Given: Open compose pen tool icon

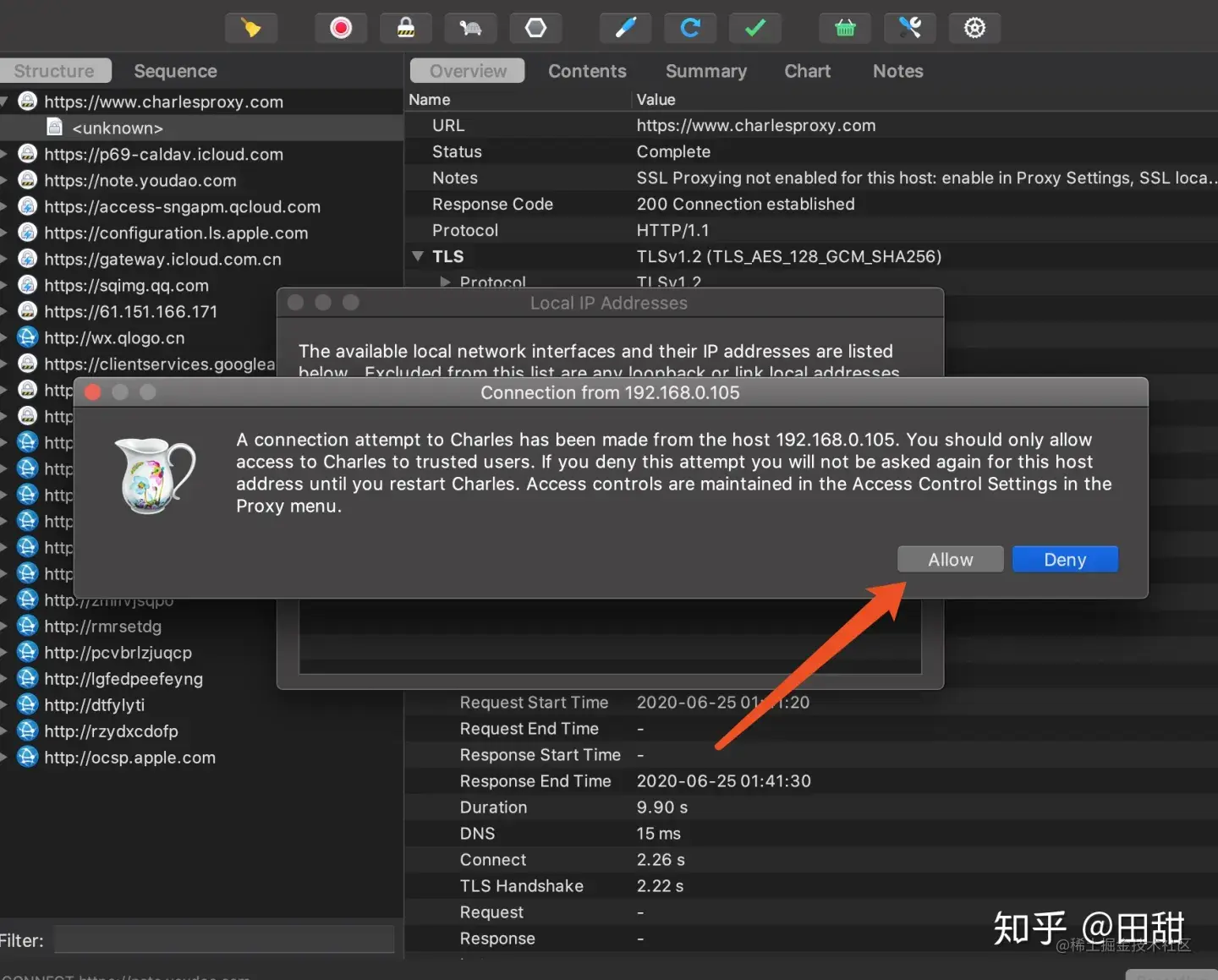Looking at the screenshot, I should point(625,28).
